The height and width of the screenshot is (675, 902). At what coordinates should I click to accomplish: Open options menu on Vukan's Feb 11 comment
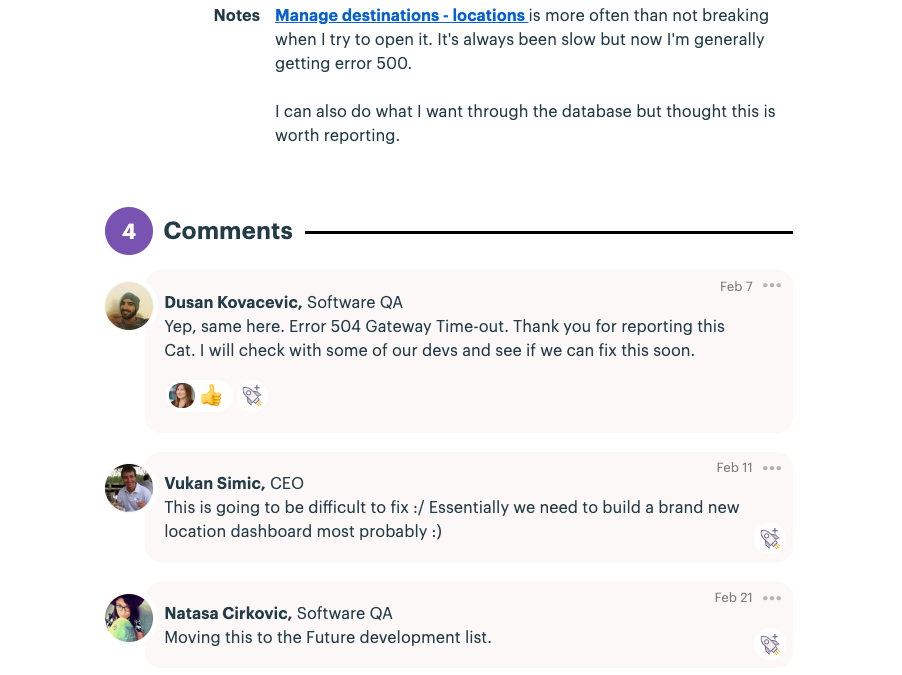click(771, 468)
